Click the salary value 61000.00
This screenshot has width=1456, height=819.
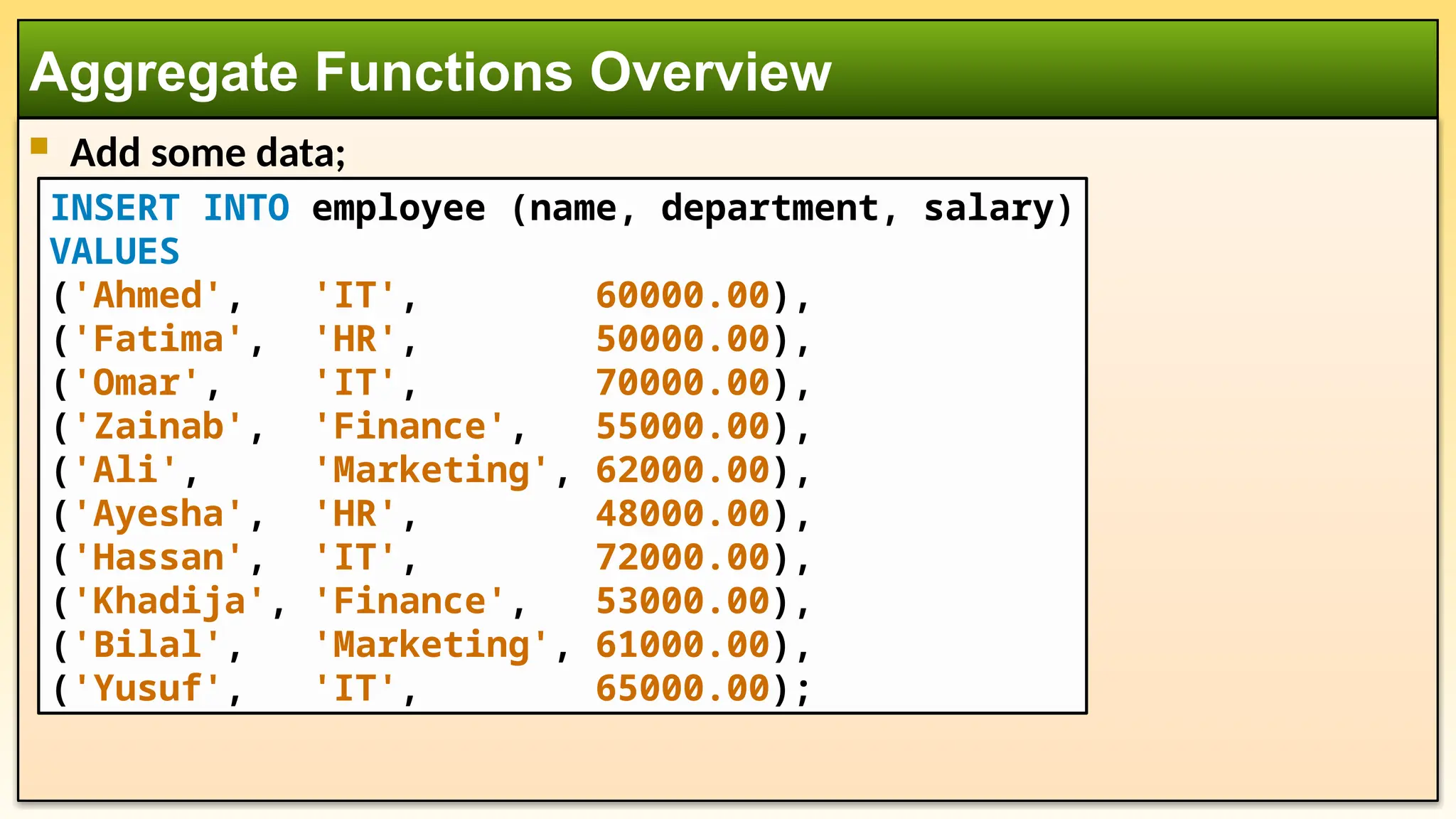683,645
